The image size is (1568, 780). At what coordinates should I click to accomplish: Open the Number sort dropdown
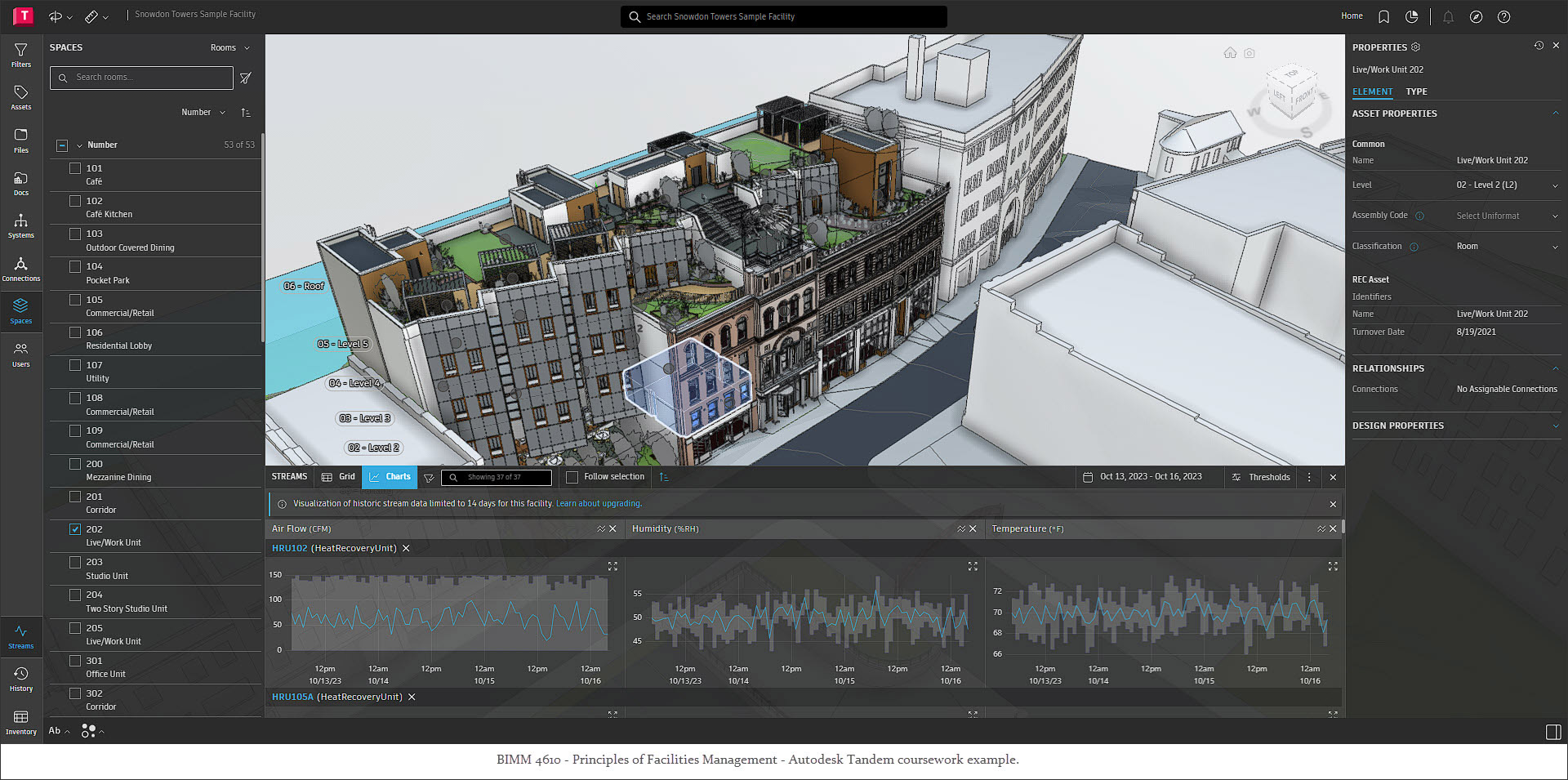point(203,113)
